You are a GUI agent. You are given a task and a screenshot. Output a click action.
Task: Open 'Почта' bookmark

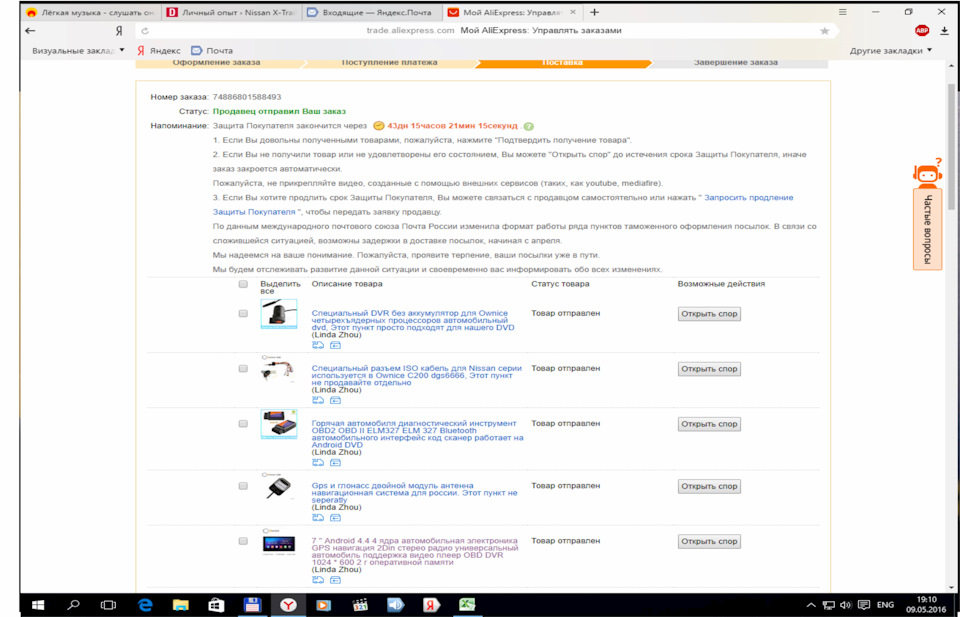(212, 51)
